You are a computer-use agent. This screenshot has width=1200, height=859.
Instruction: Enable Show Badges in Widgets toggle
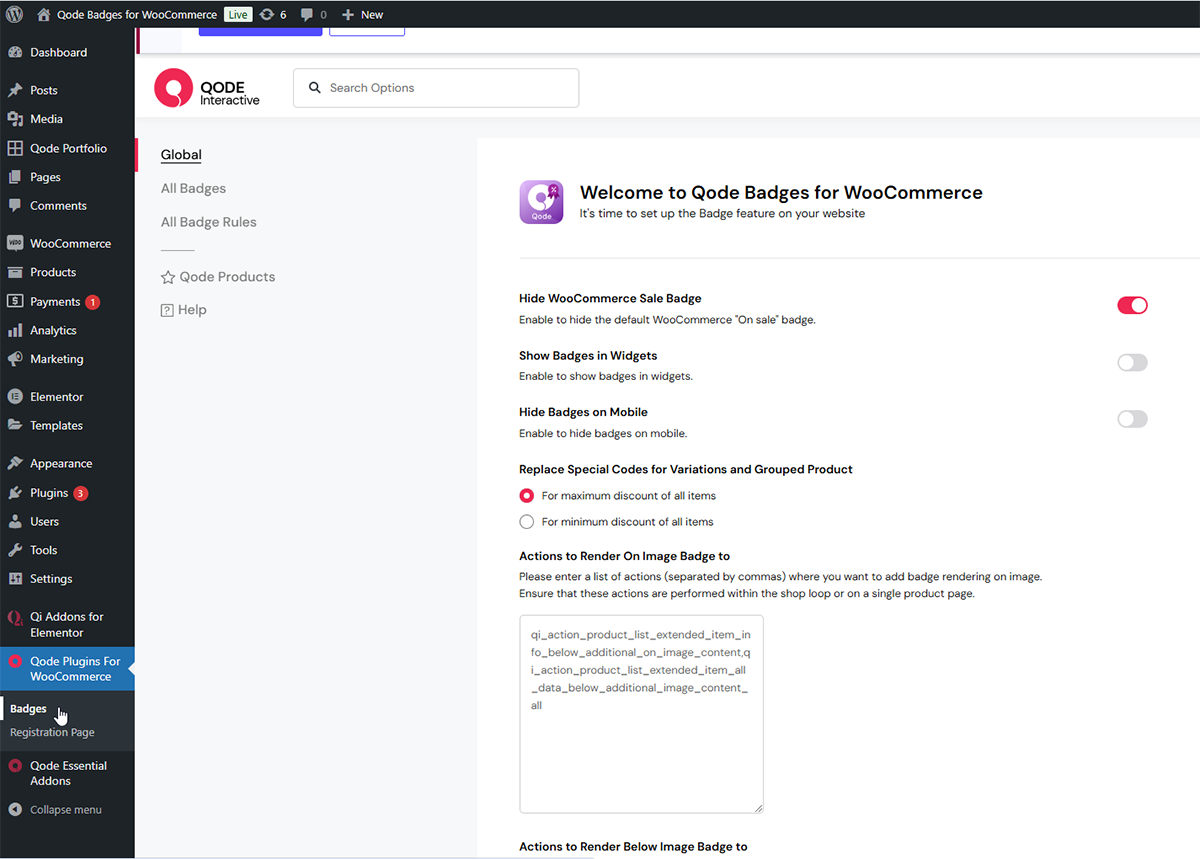tap(1132, 362)
